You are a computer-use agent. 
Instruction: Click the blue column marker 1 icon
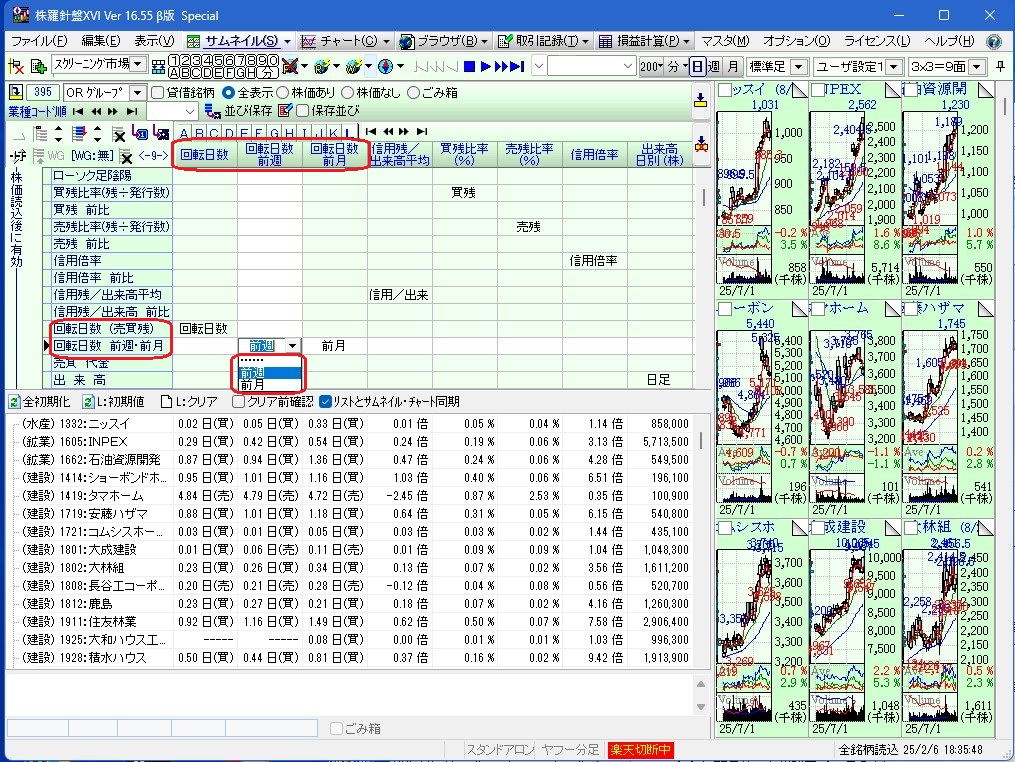coord(140,134)
